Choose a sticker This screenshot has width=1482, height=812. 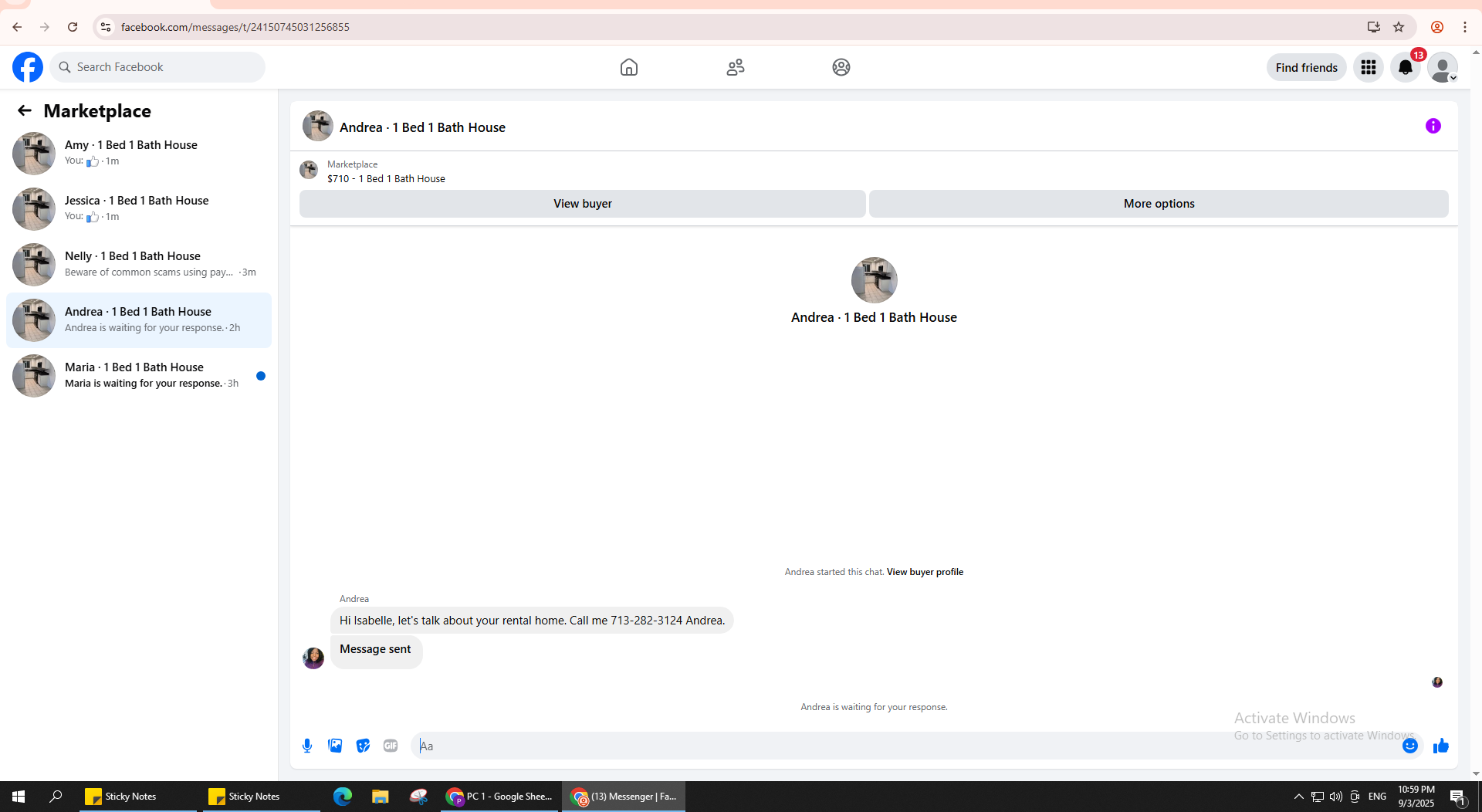tap(363, 746)
